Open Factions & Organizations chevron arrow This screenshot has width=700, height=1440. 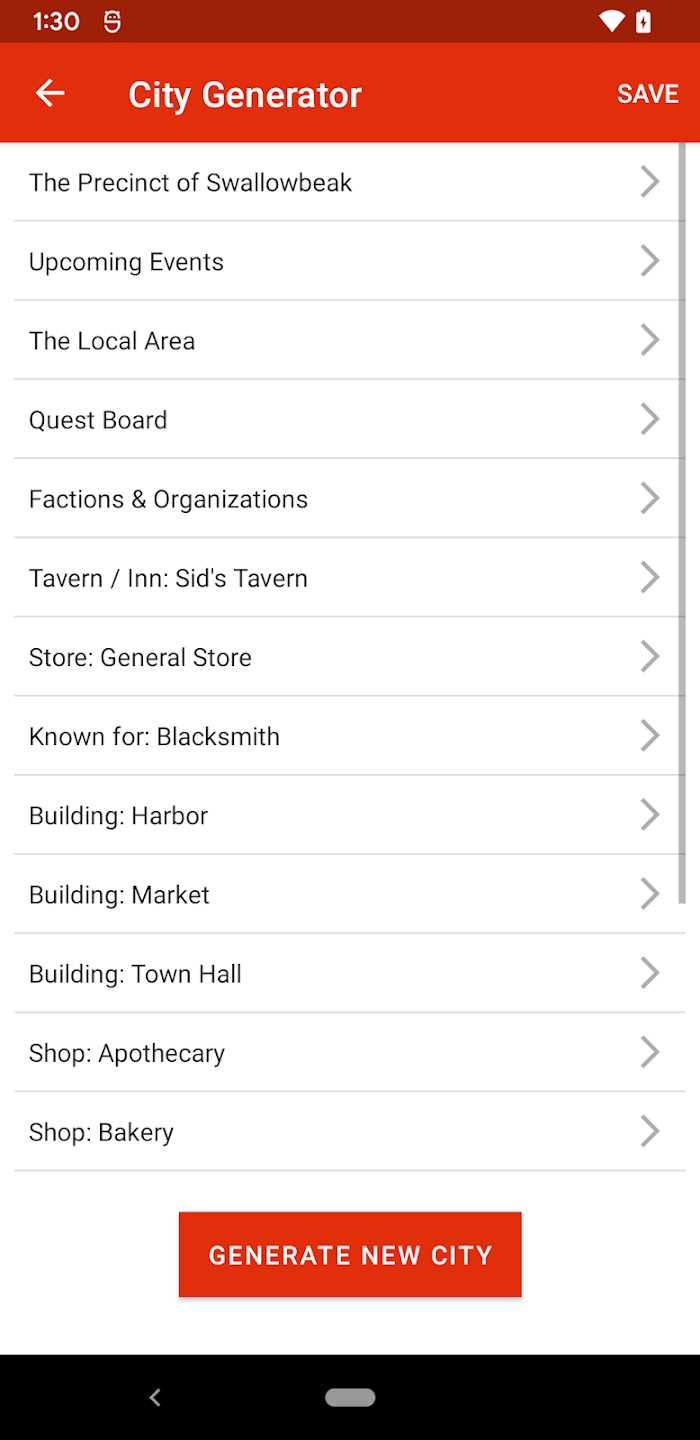click(x=650, y=498)
